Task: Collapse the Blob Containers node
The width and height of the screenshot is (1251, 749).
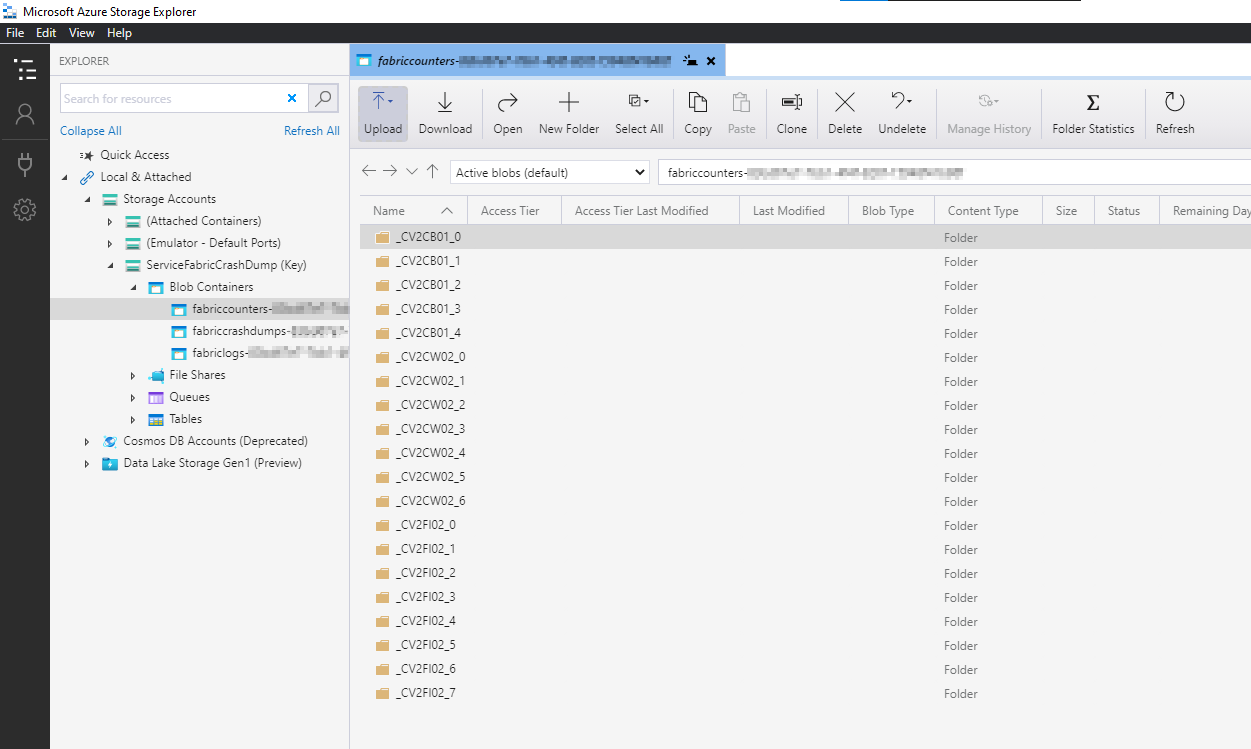Action: tap(133, 287)
